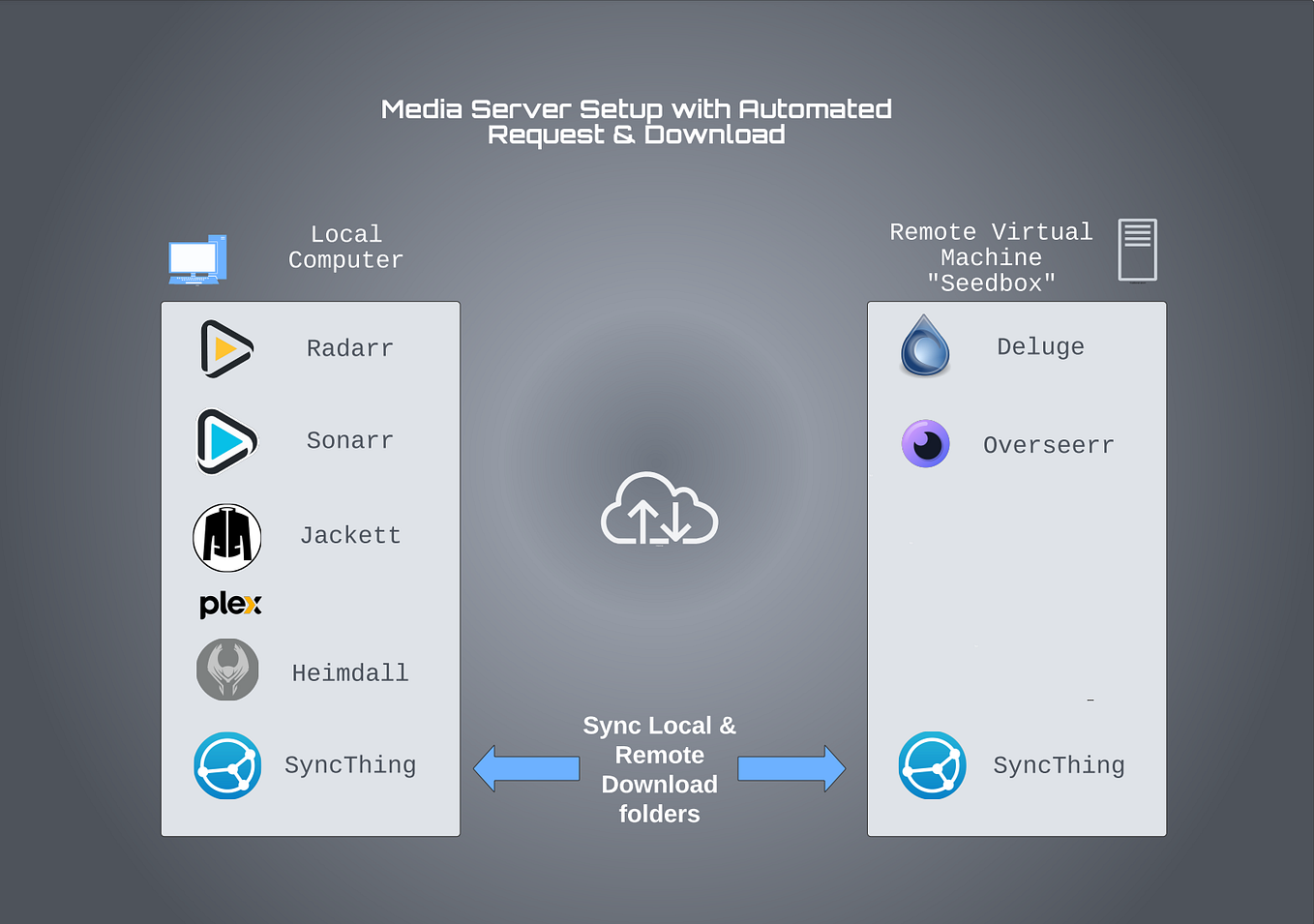Click the server icon beside Remote Virtual Machine

1136,250
